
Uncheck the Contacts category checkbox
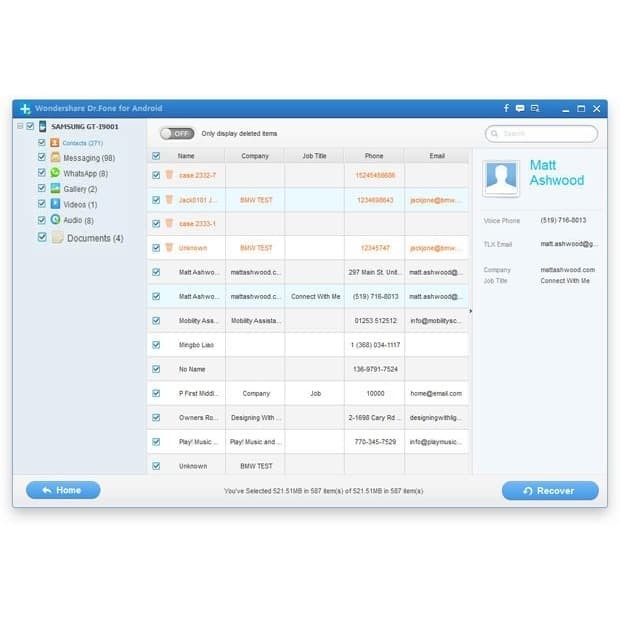[42, 142]
